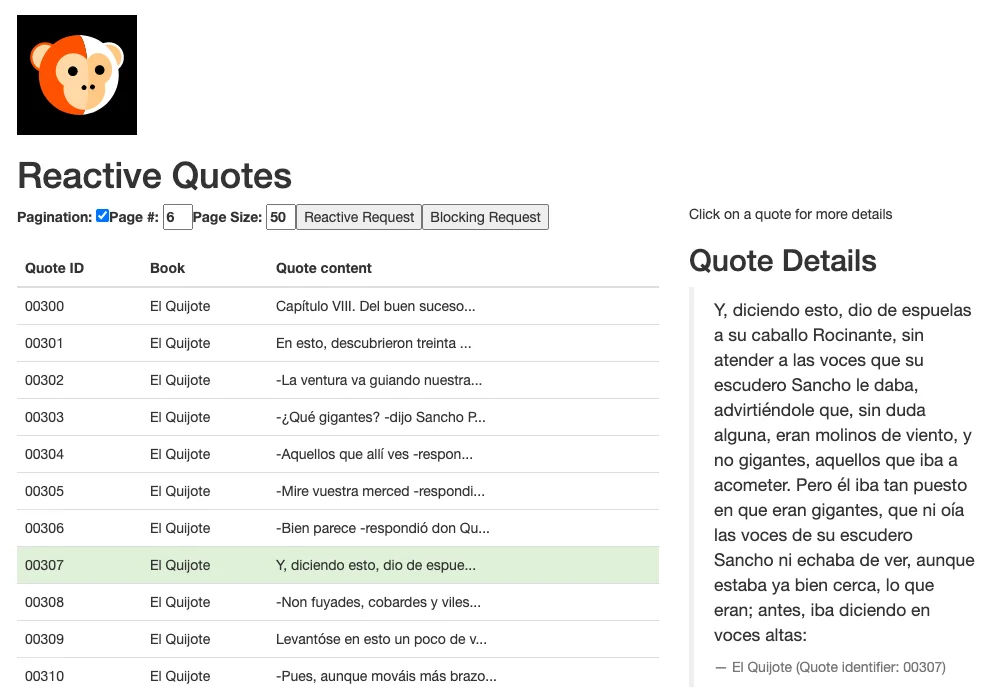This screenshot has width=1001, height=694.
Task: Select highlighted quote ID 00307
Action: [44, 566]
